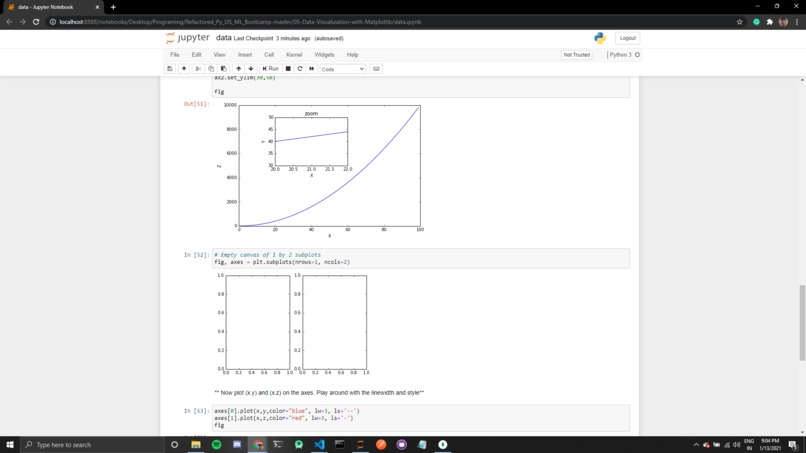Click the right empty subplot
This screenshot has height=453, width=806.
point(335,322)
